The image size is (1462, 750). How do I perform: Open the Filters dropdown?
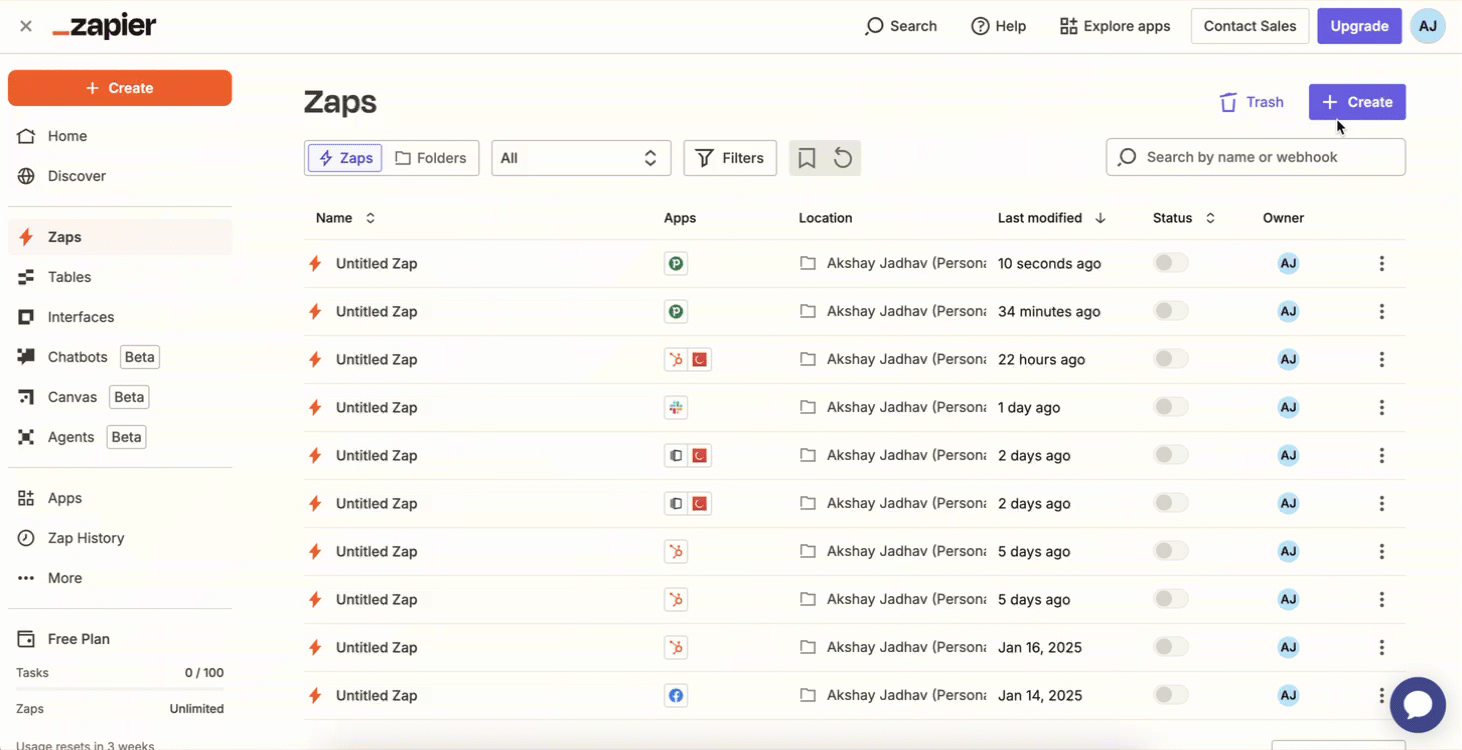pyautogui.click(x=730, y=158)
